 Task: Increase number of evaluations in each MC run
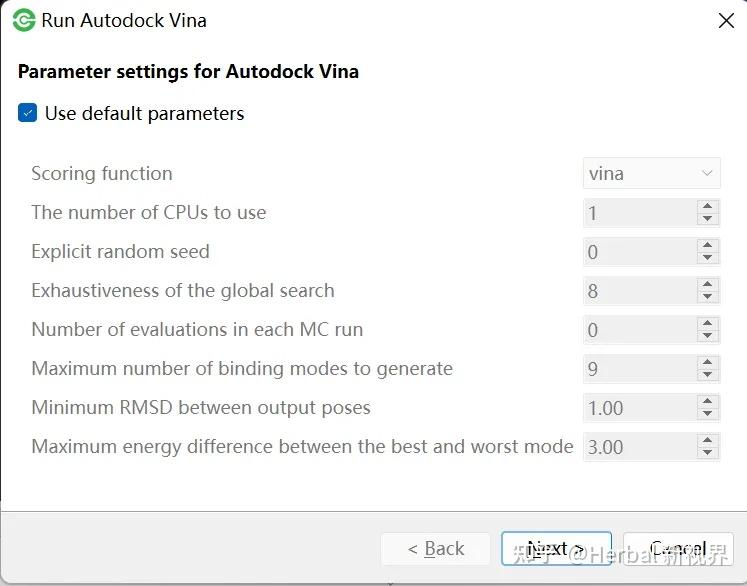(707, 323)
